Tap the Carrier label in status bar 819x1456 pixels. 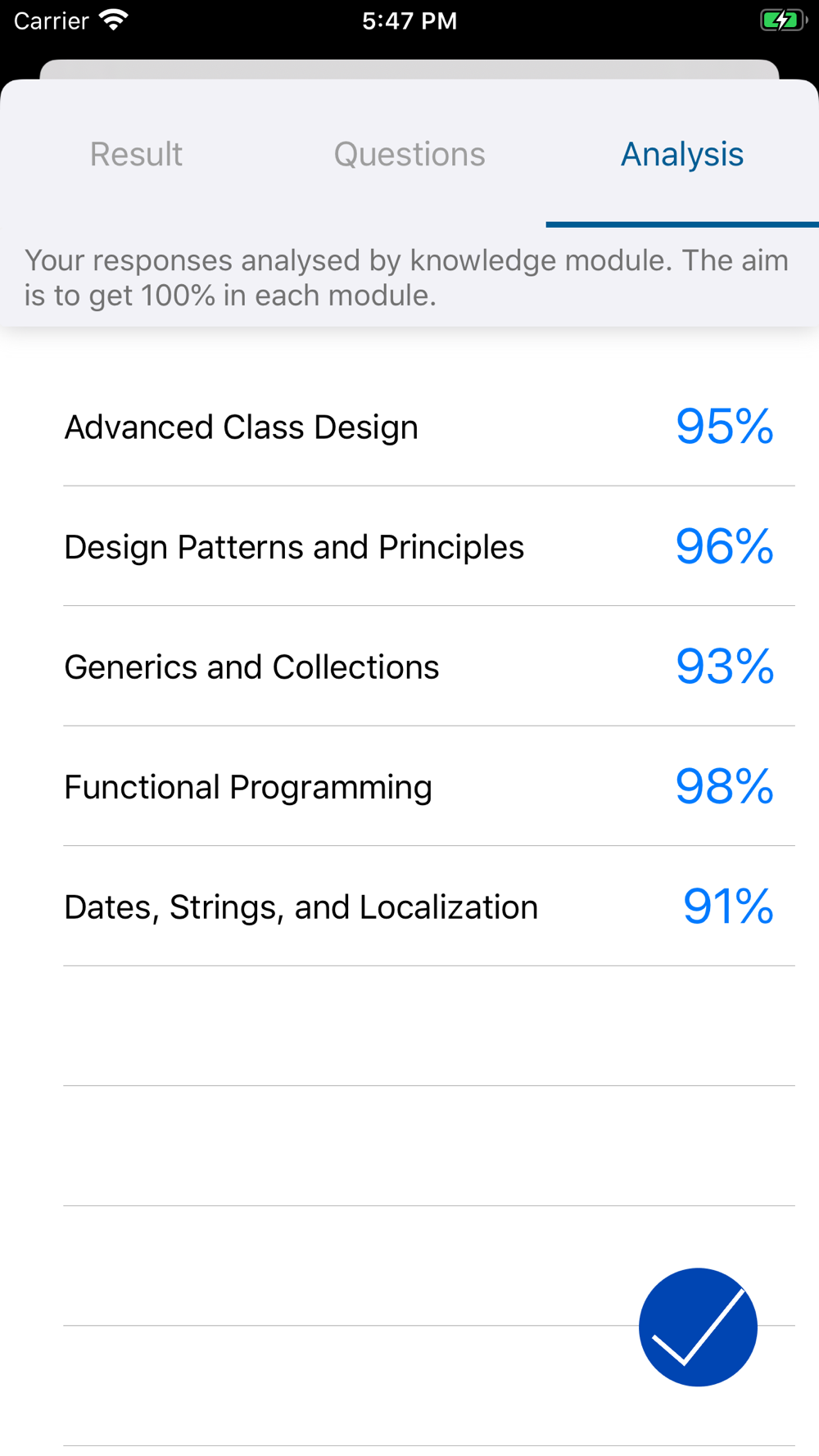[51, 20]
